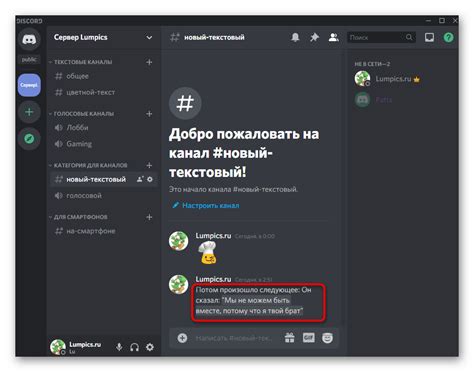Open the green Help question icon
Screen dimensions: 474x372
click(x=449, y=37)
